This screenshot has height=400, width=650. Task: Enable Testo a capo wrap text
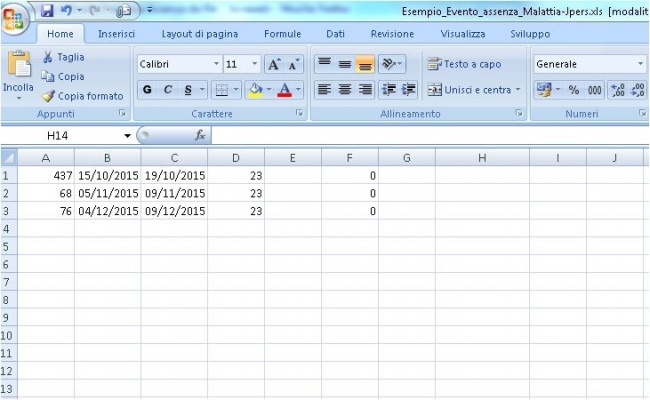tap(464, 64)
